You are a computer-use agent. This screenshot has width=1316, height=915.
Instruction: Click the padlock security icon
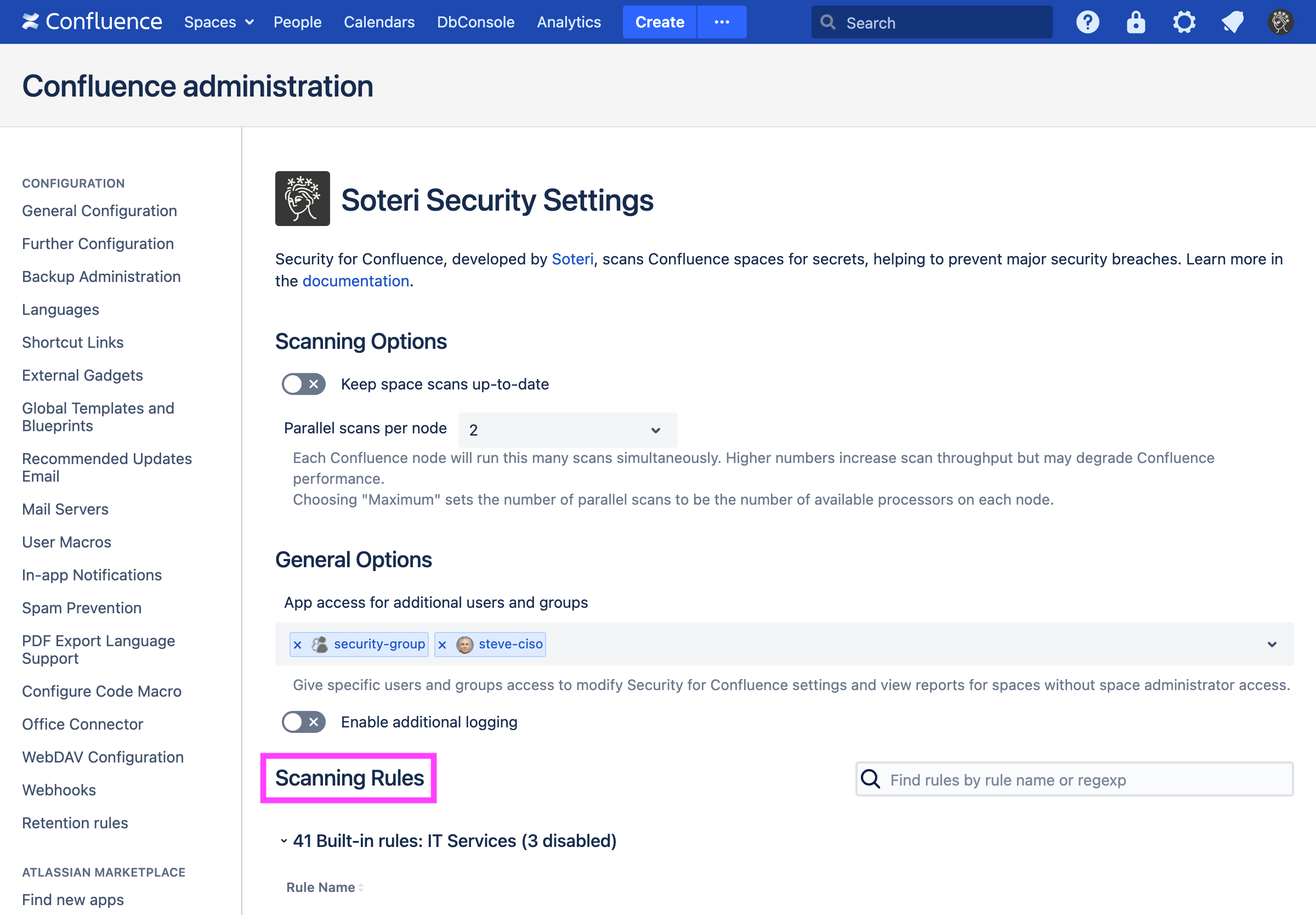(x=1135, y=21)
